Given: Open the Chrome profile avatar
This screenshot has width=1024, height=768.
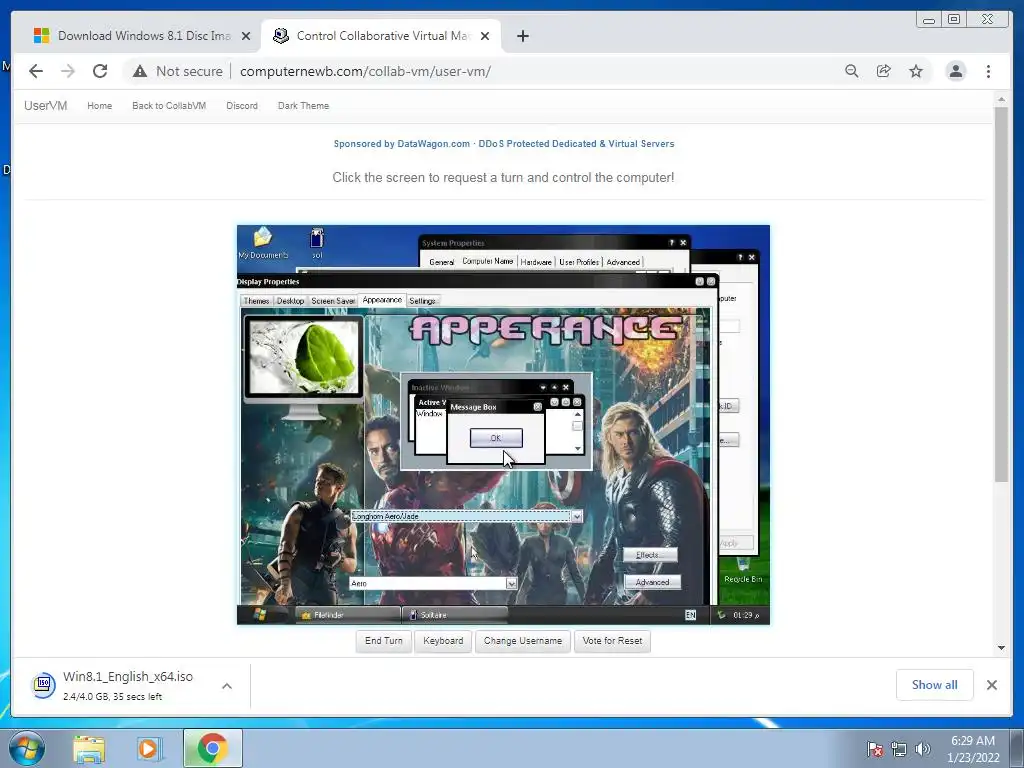Looking at the screenshot, I should pyautogui.click(x=956, y=71).
